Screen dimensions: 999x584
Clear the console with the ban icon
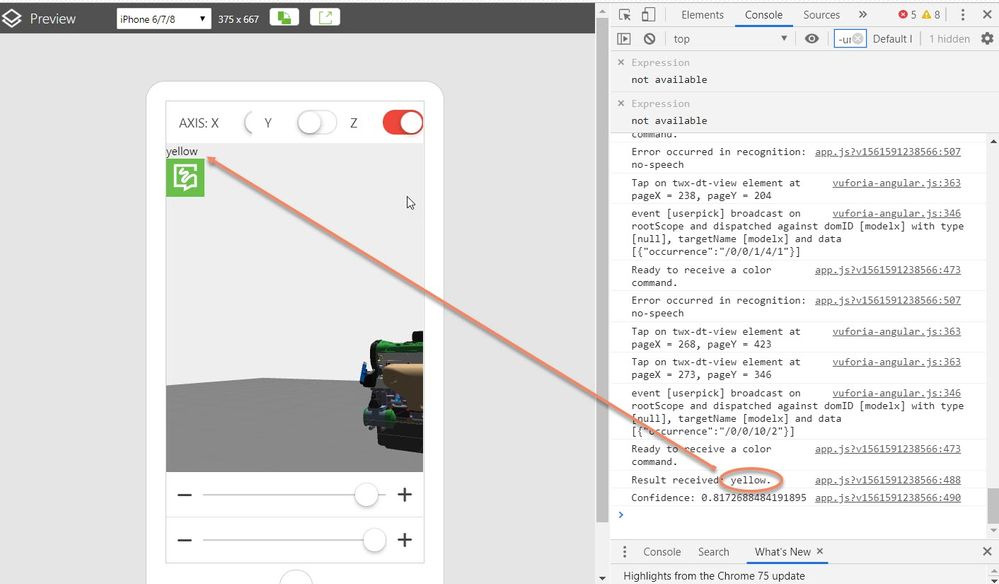pyautogui.click(x=649, y=39)
